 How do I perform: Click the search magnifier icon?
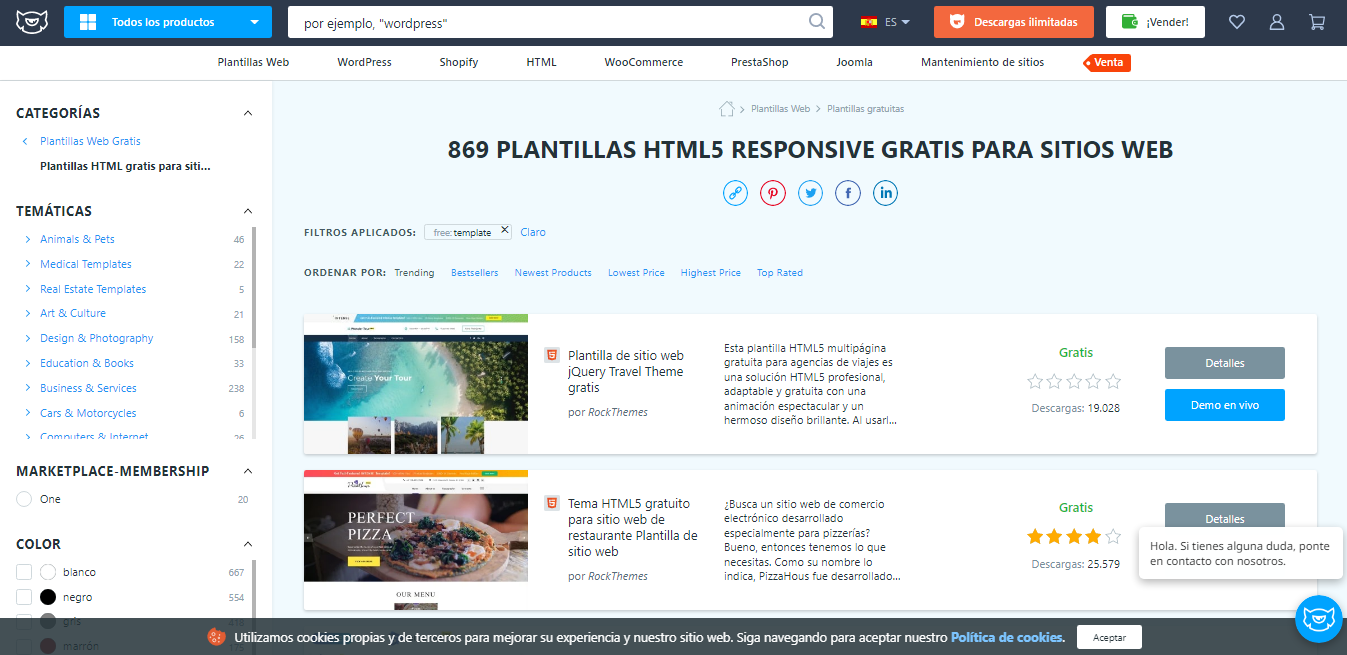[x=817, y=21]
